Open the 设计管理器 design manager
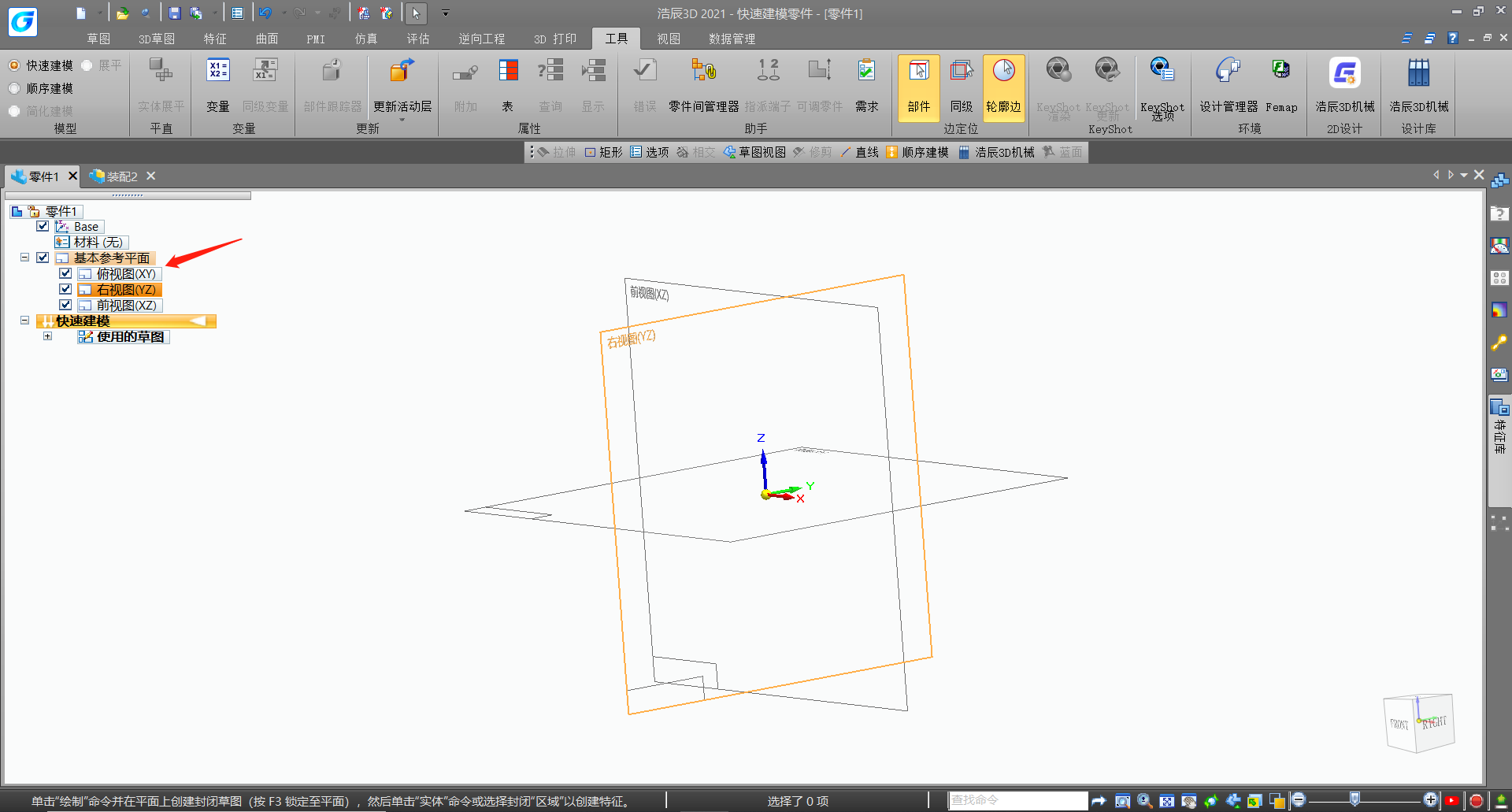 click(1228, 85)
